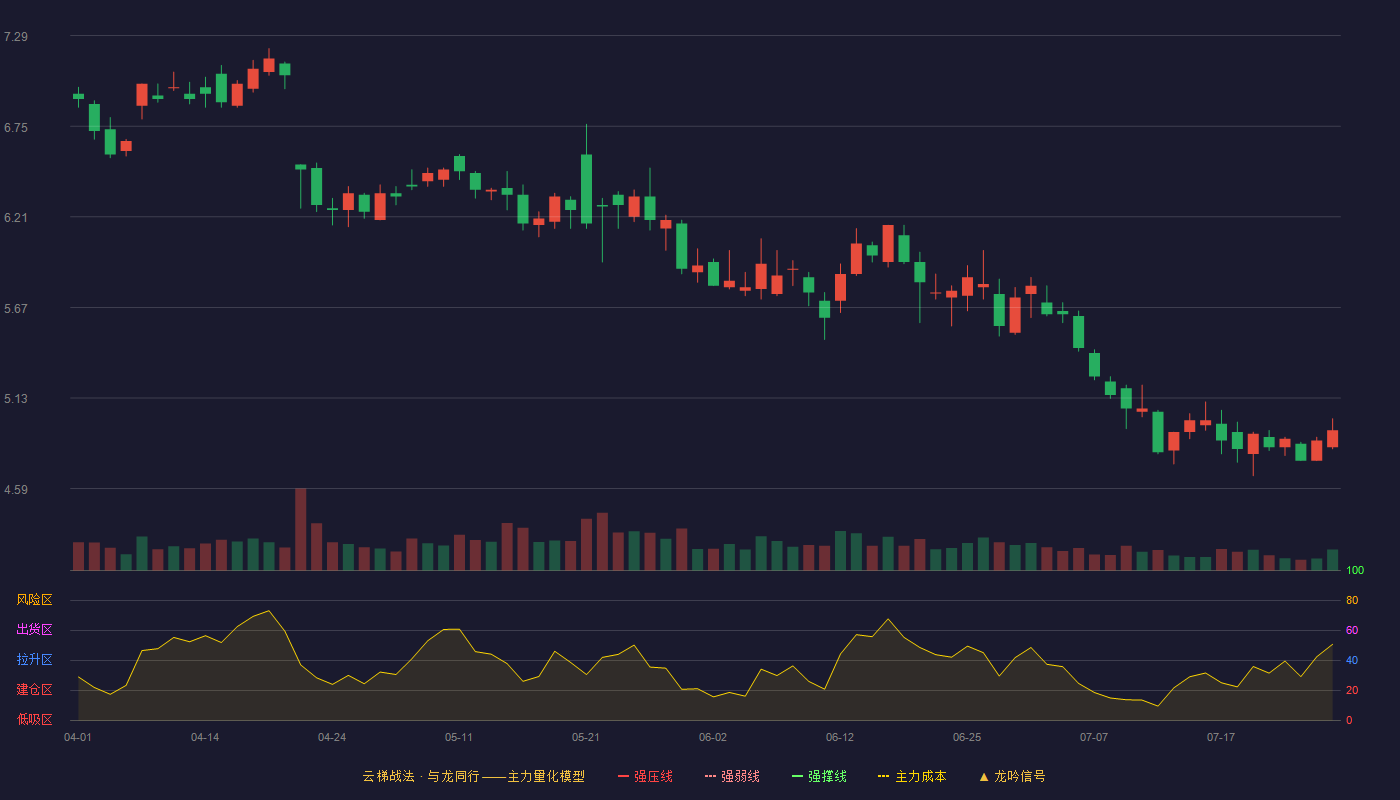Click the chart title 云梯战法 · 与龙同行——主力量化模型
1400x800 pixels.
474,776
